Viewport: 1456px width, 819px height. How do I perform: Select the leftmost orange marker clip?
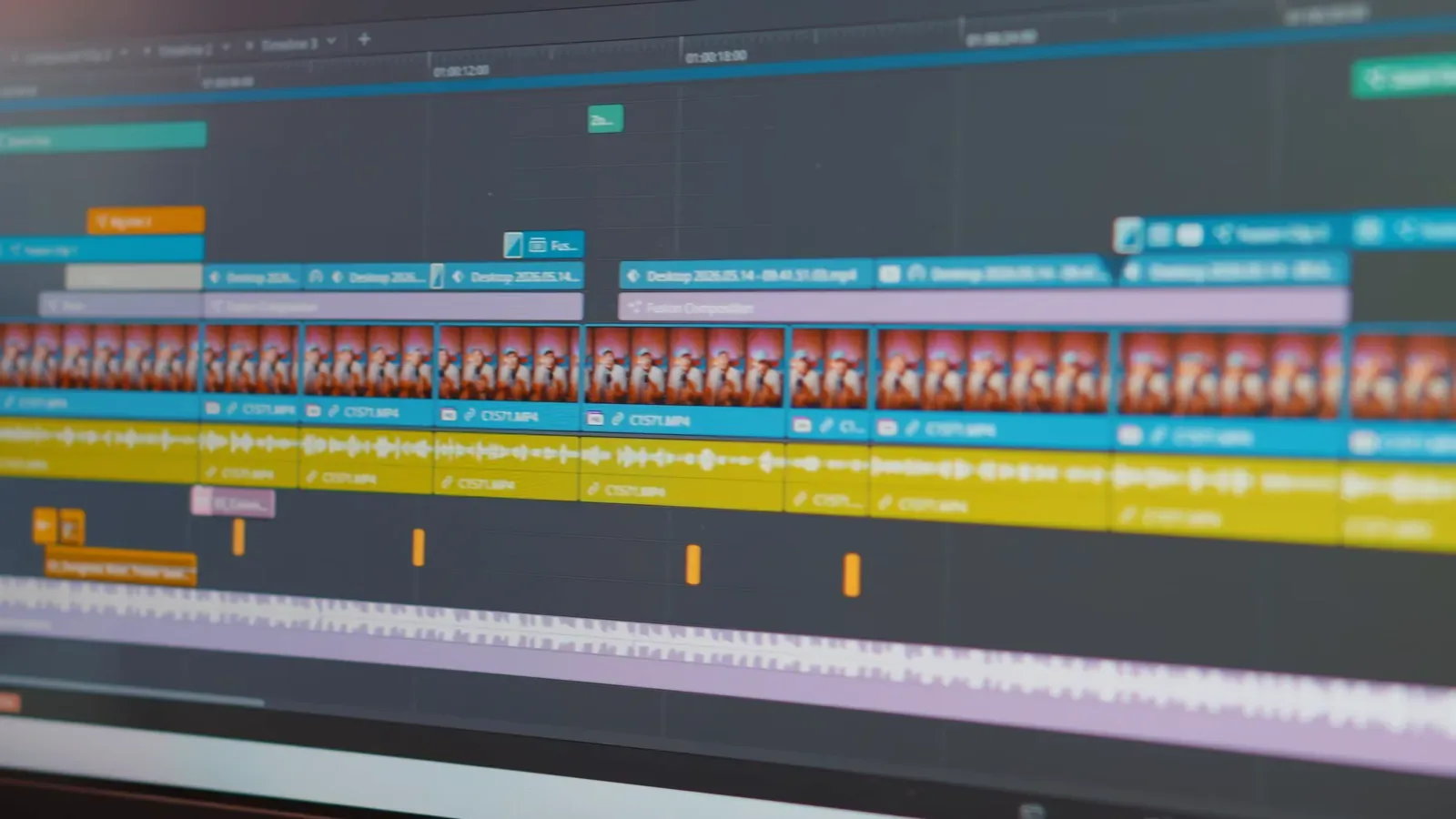tap(238, 537)
